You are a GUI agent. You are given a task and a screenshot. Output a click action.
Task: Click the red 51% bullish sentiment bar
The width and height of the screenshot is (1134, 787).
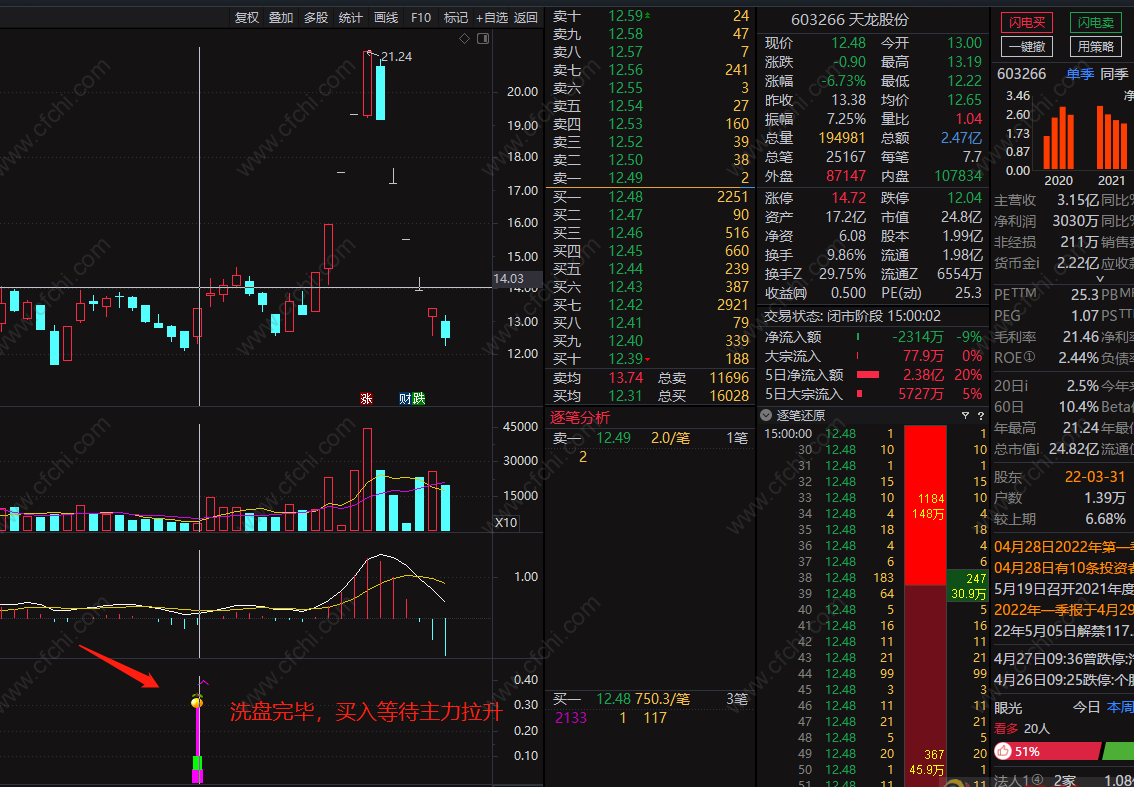pyautogui.click(x=1047, y=752)
